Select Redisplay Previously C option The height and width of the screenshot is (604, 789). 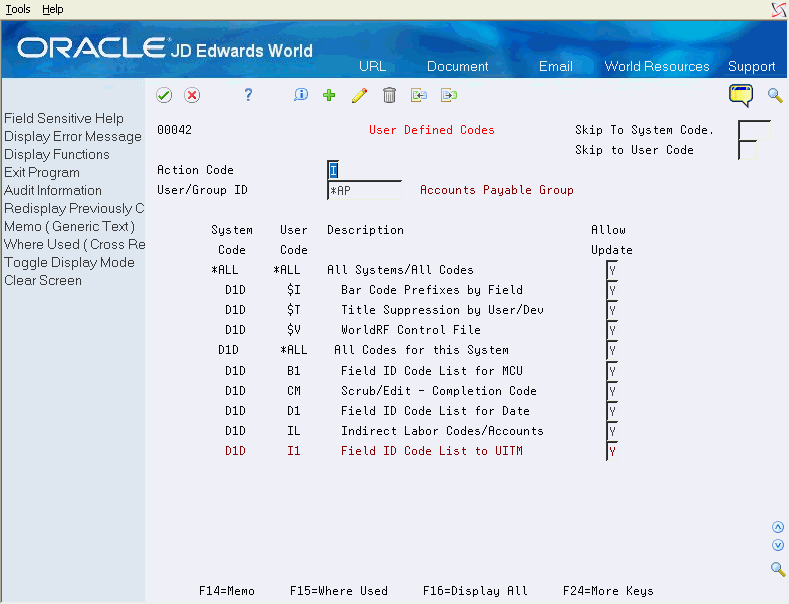[74, 208]
